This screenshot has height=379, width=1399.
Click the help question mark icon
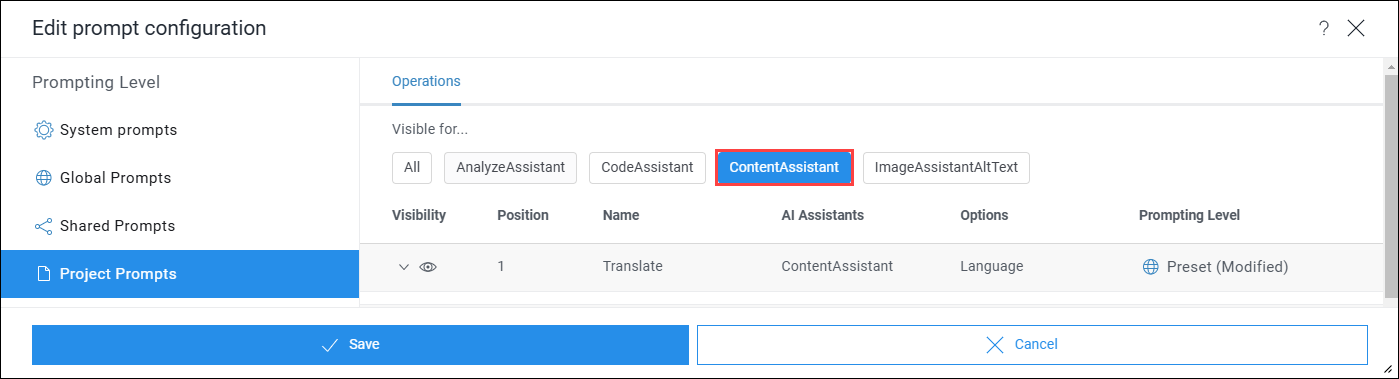click(x=1324, y=28)
